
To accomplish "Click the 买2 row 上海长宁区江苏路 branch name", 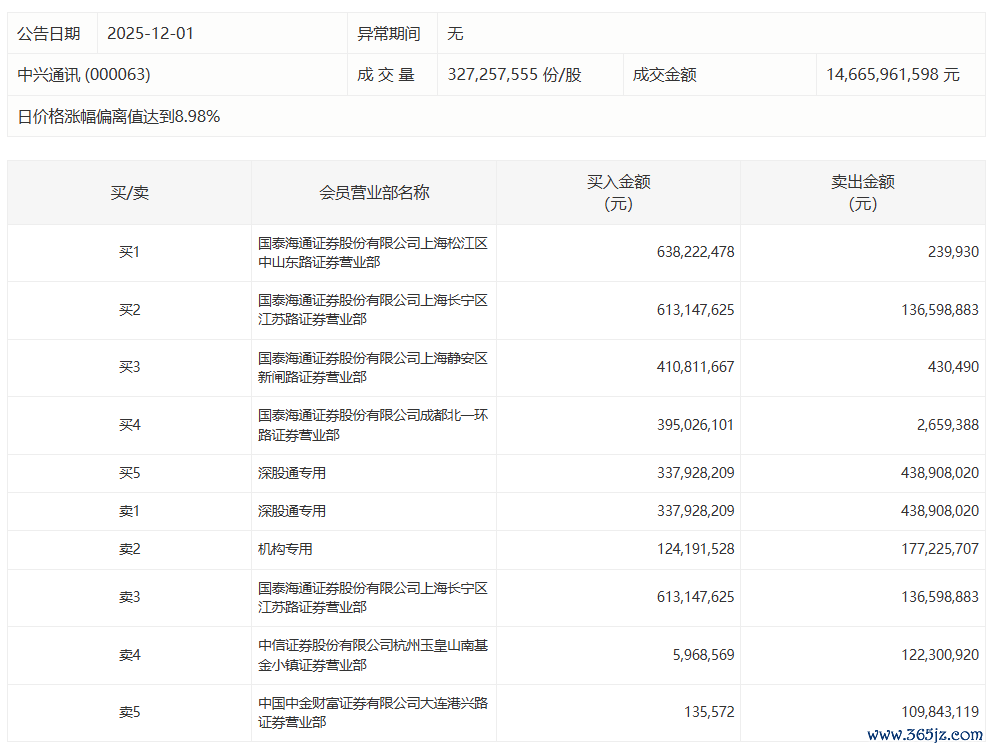I will point(373,309).
